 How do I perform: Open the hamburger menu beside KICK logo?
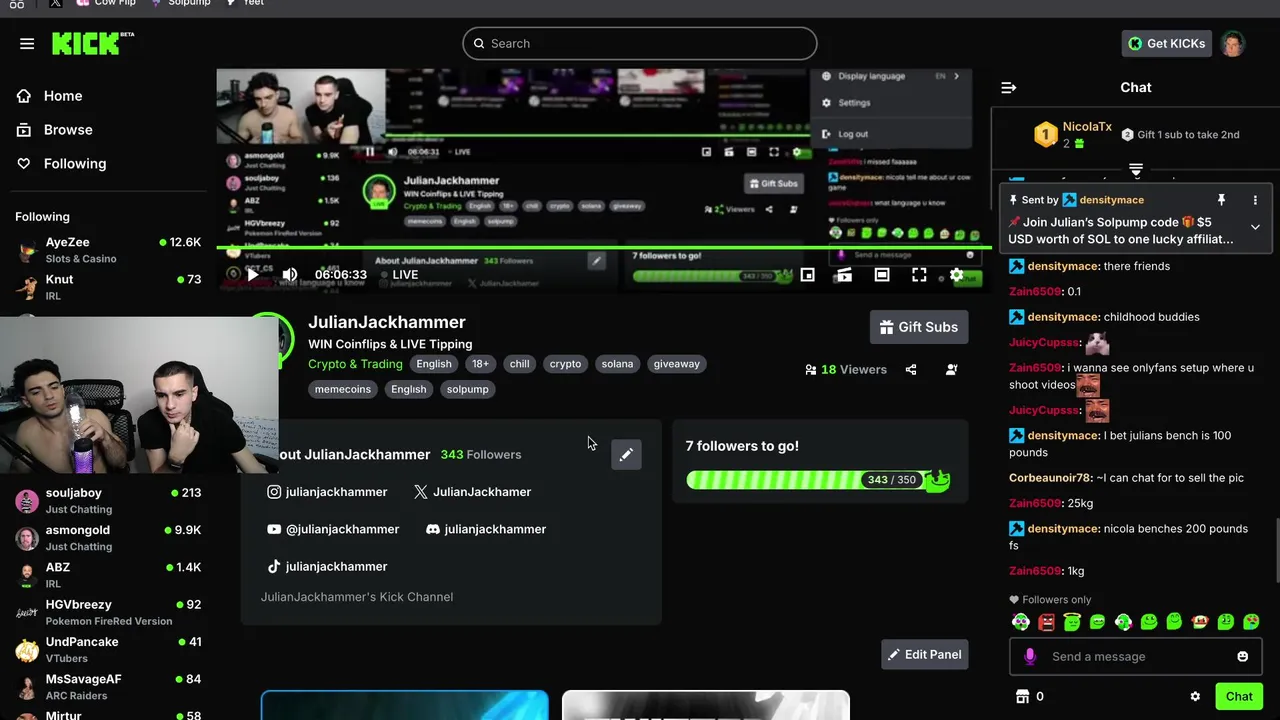click(x=27, y=44)
